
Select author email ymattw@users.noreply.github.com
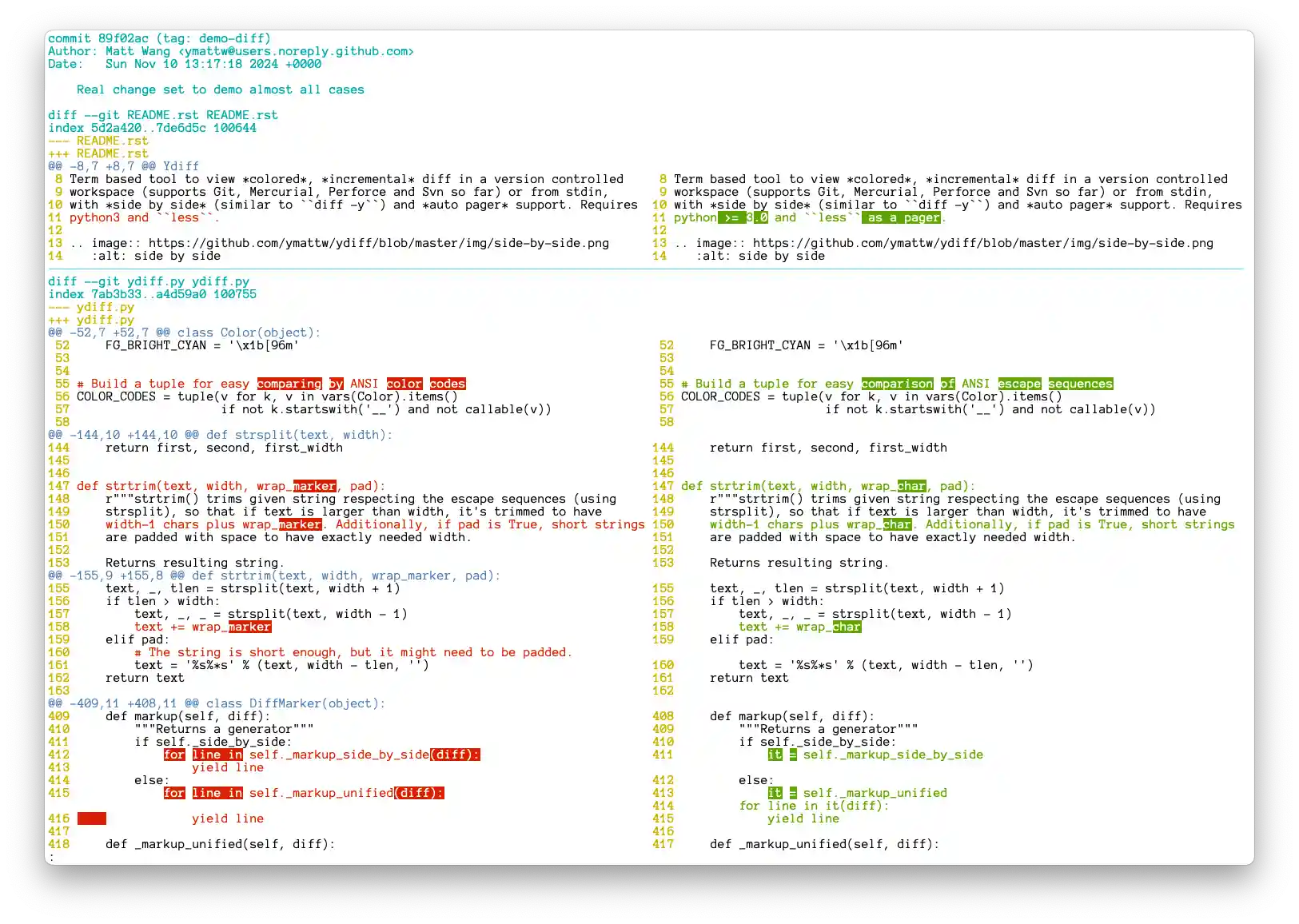pos(296,51)
